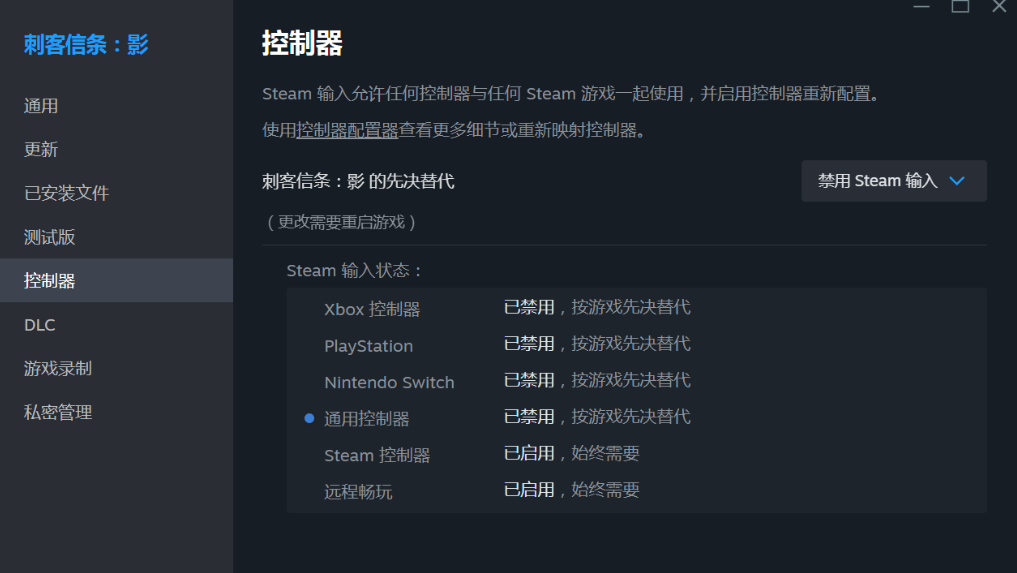1017x573 pixels.
Task: Click the 刺客信条:影 game title
Action: click(x=86, y=45)
